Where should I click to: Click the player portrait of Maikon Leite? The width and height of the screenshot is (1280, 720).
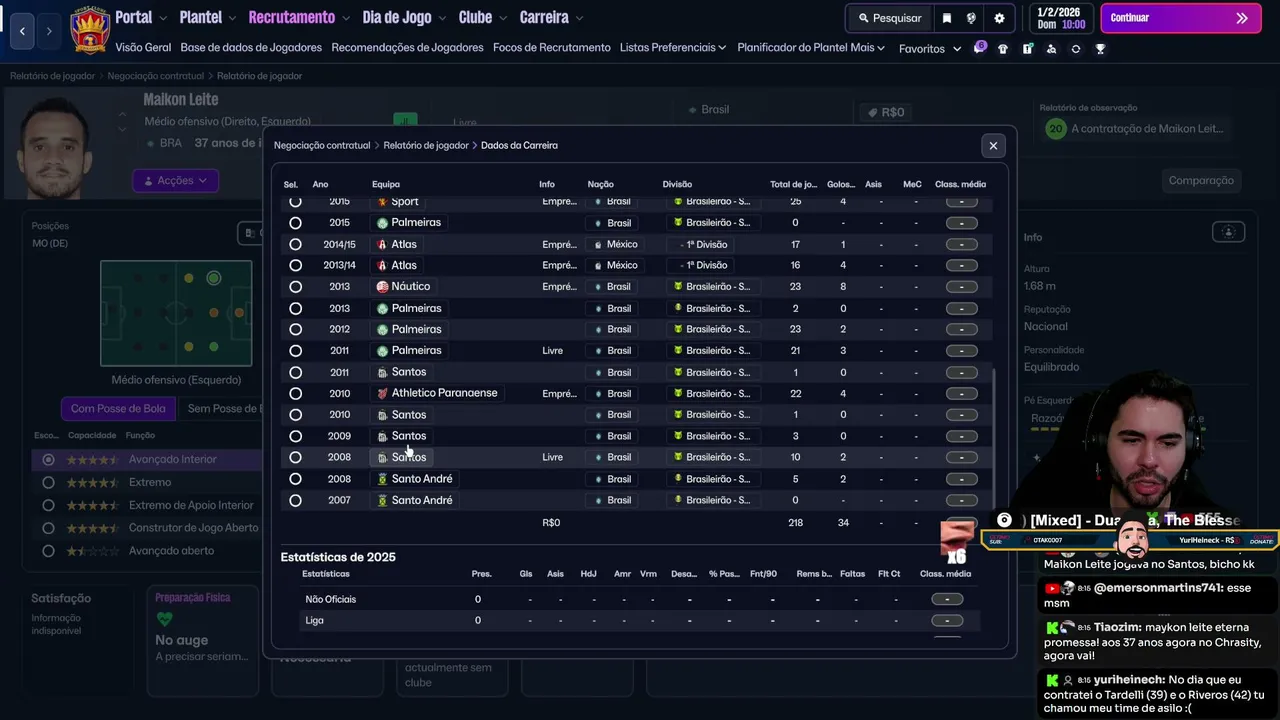54,147
